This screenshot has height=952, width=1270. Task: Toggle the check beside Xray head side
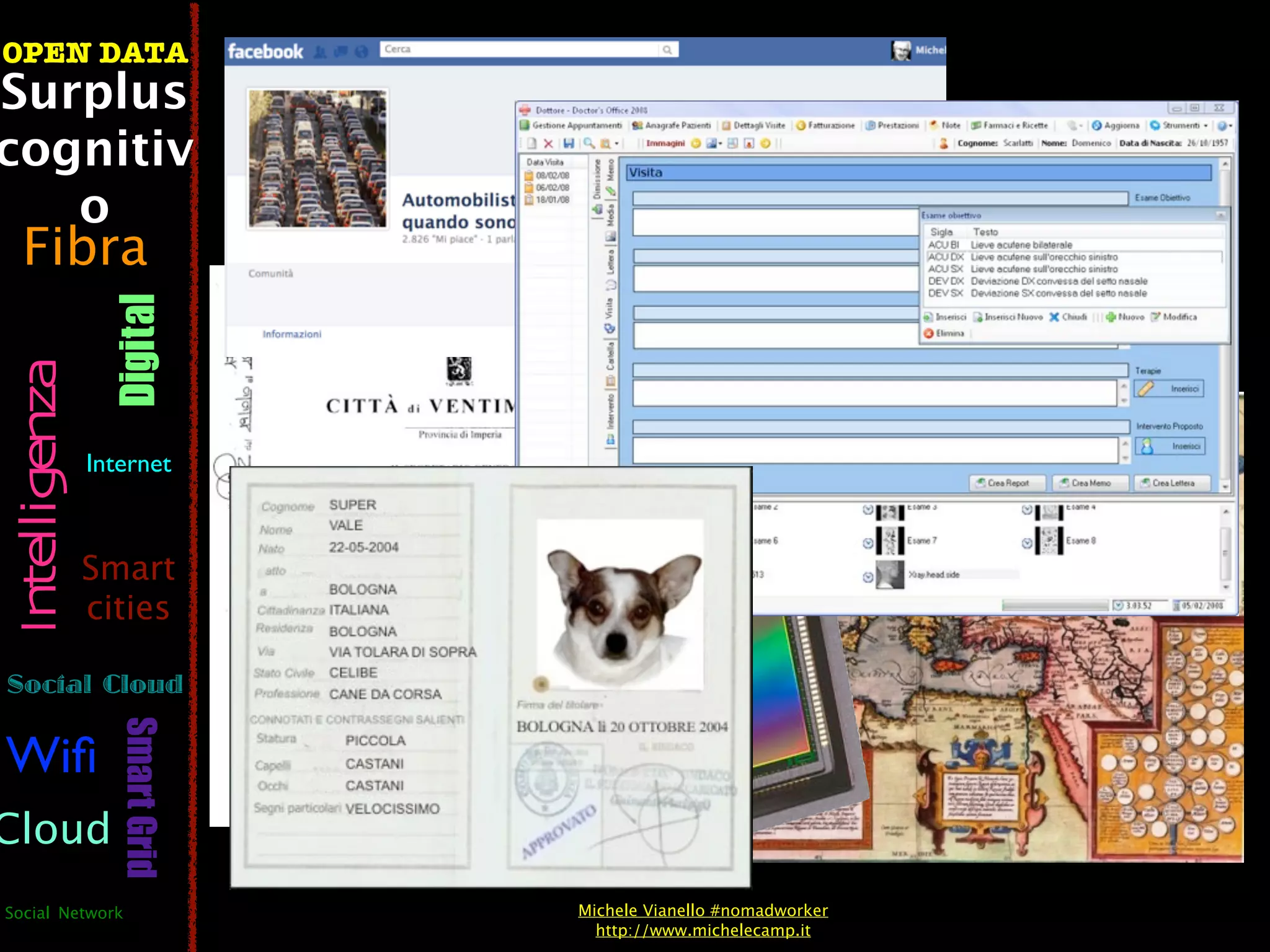click(868, 578)
